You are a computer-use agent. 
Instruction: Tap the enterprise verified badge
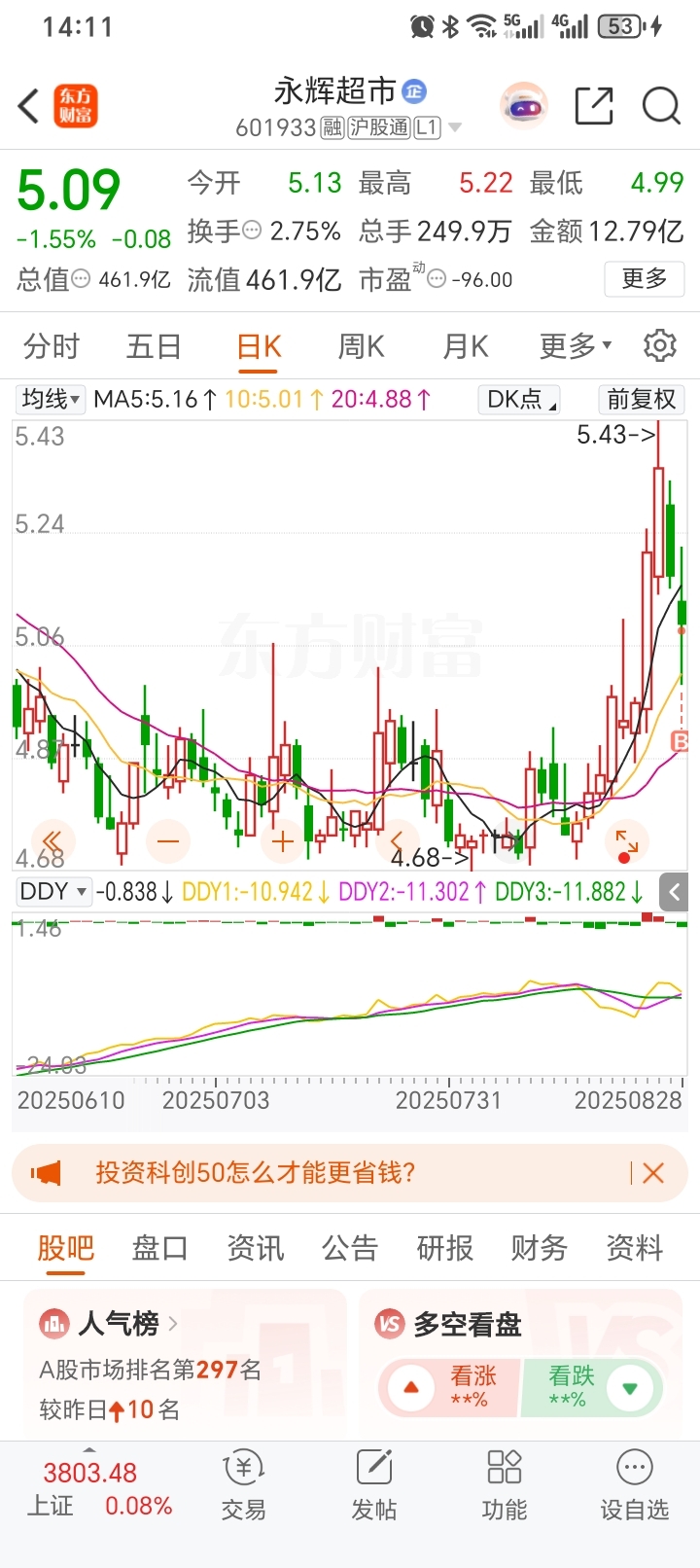pyautogui.click(x=414, y=91)
